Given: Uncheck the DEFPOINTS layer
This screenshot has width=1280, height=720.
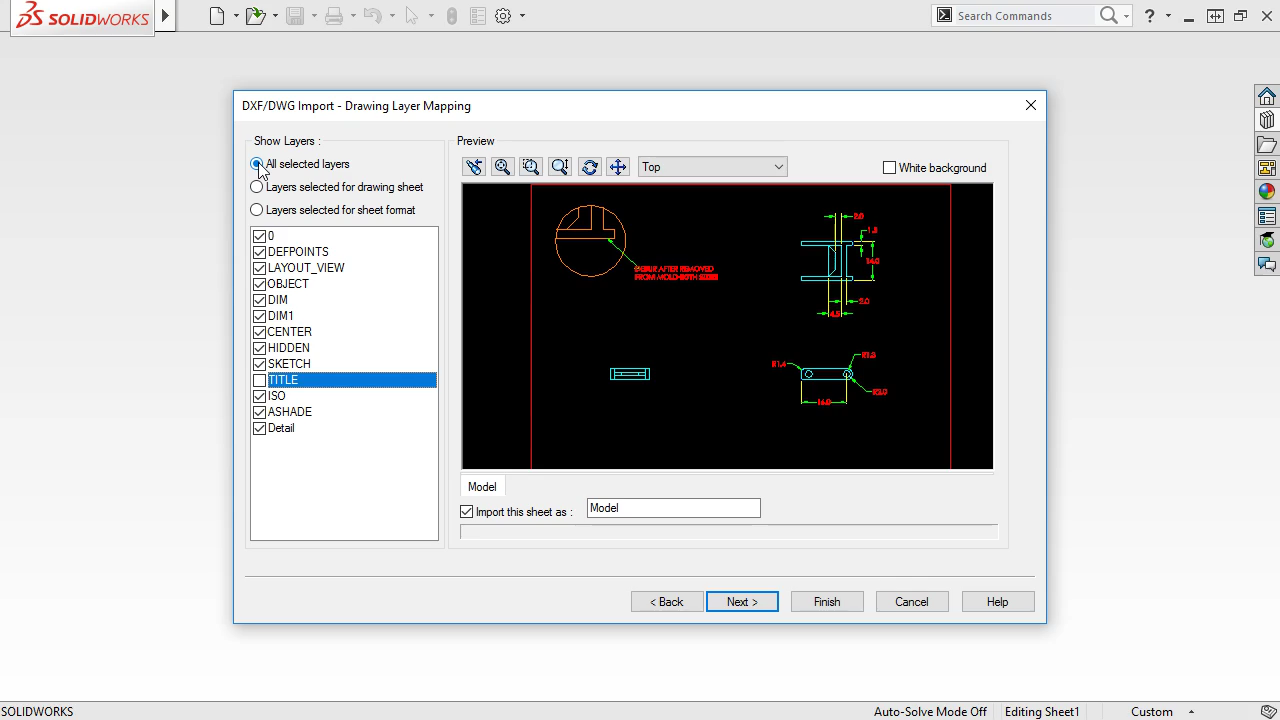Looking at the screenshot, I should (x=259, y=252).
